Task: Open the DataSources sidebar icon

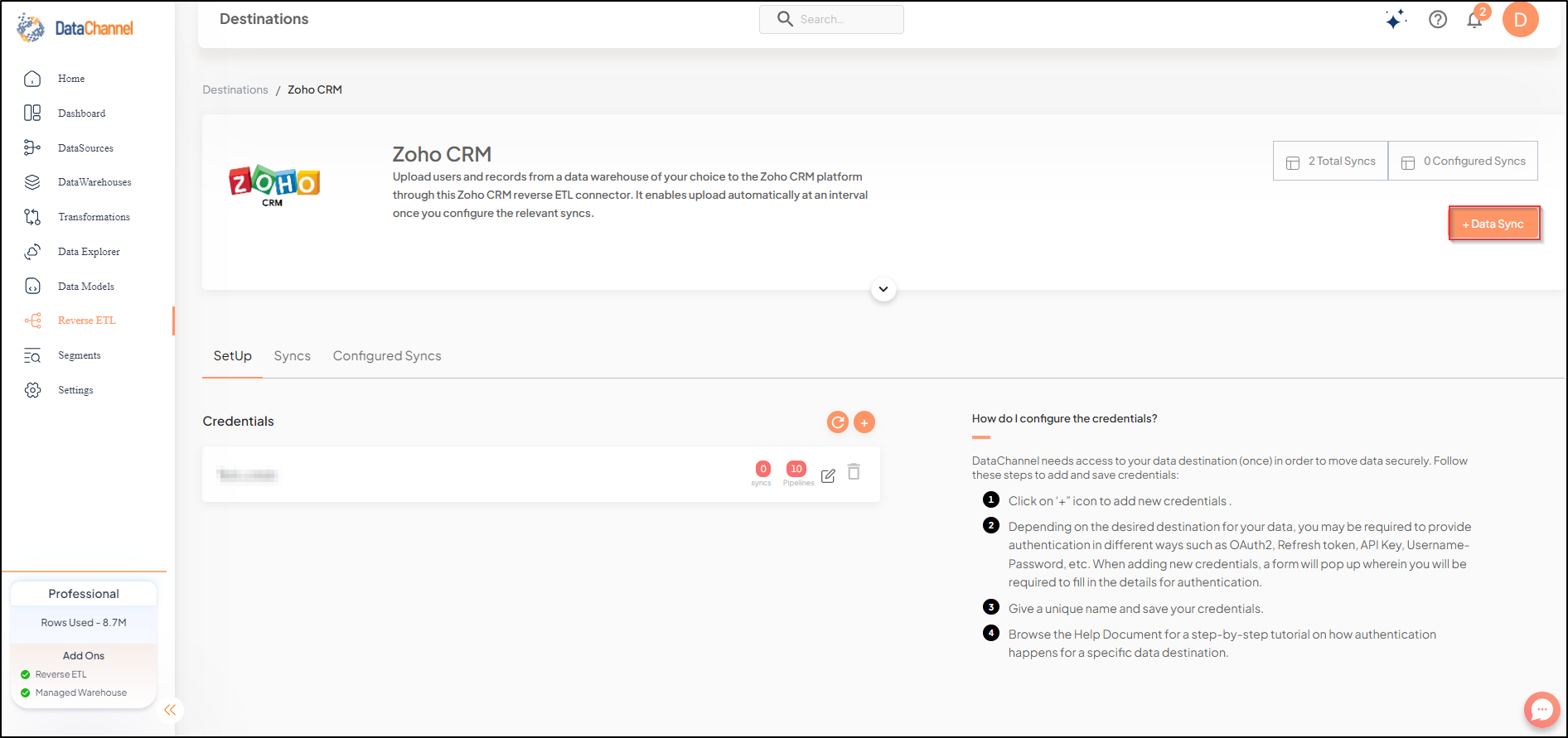Action: coord(32,147)
